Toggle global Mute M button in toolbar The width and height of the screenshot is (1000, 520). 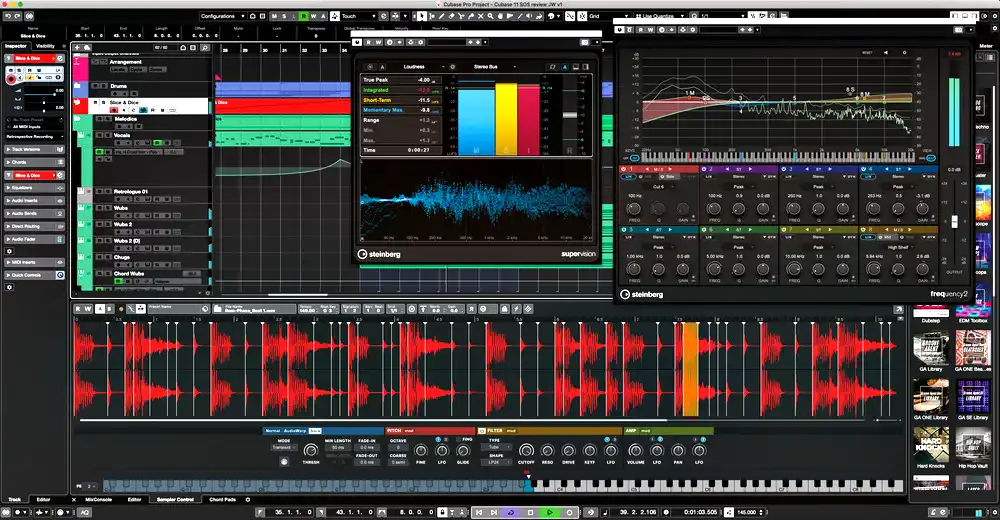coord(274,16)
